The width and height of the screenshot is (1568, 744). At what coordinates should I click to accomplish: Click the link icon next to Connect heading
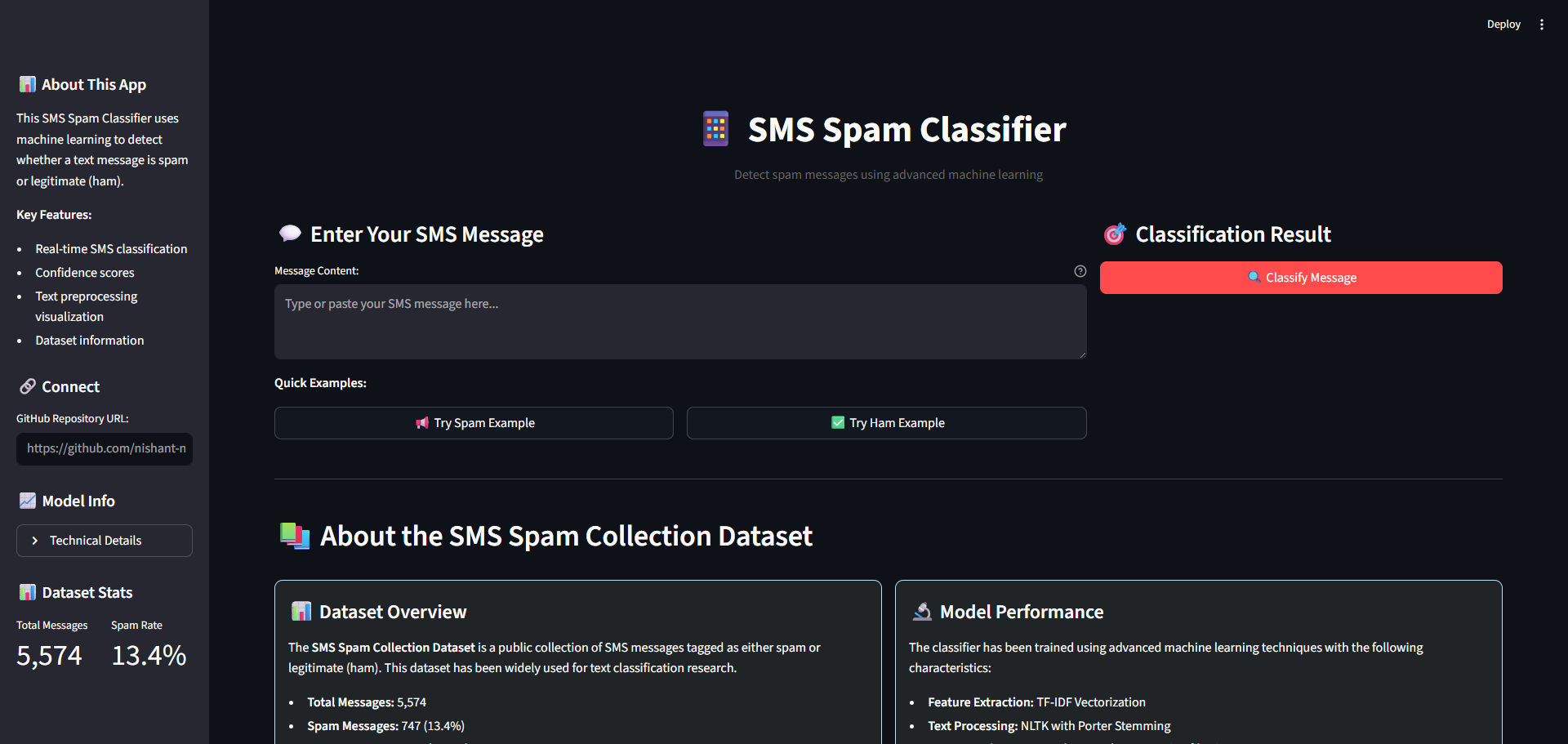[29, 385]
